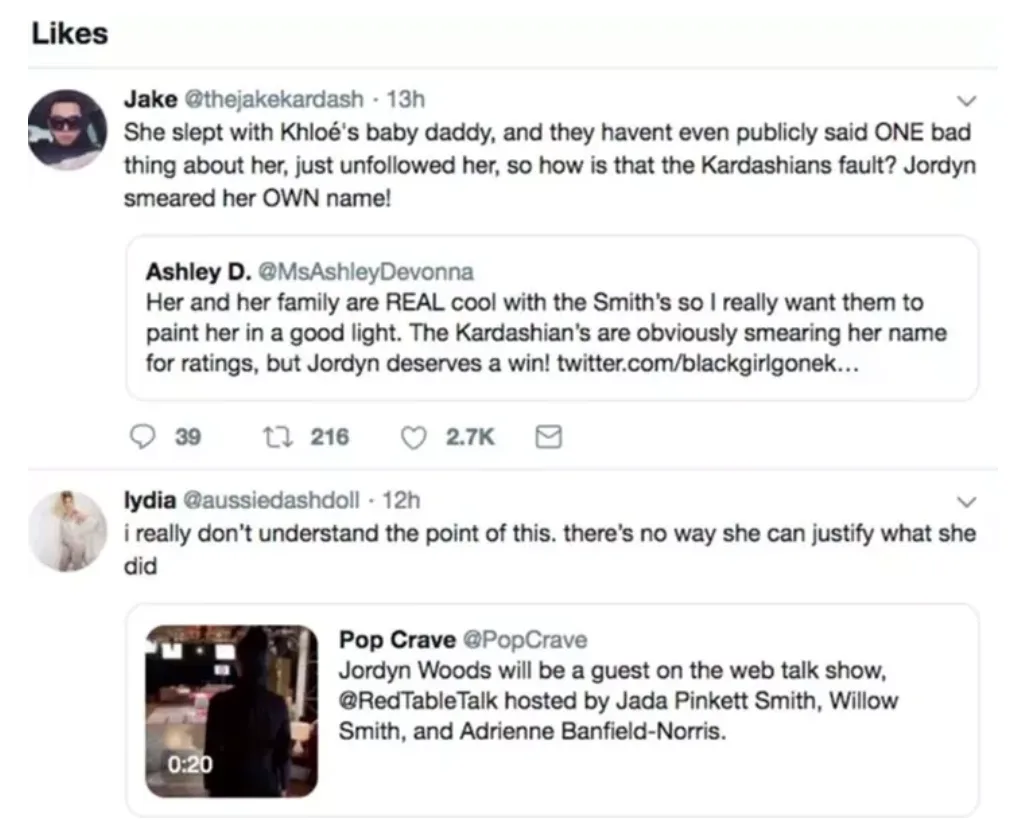The image size is (1018, 832).
Task: Expand the chevron menu on Jake's tweet
Action: pos(967,101)
